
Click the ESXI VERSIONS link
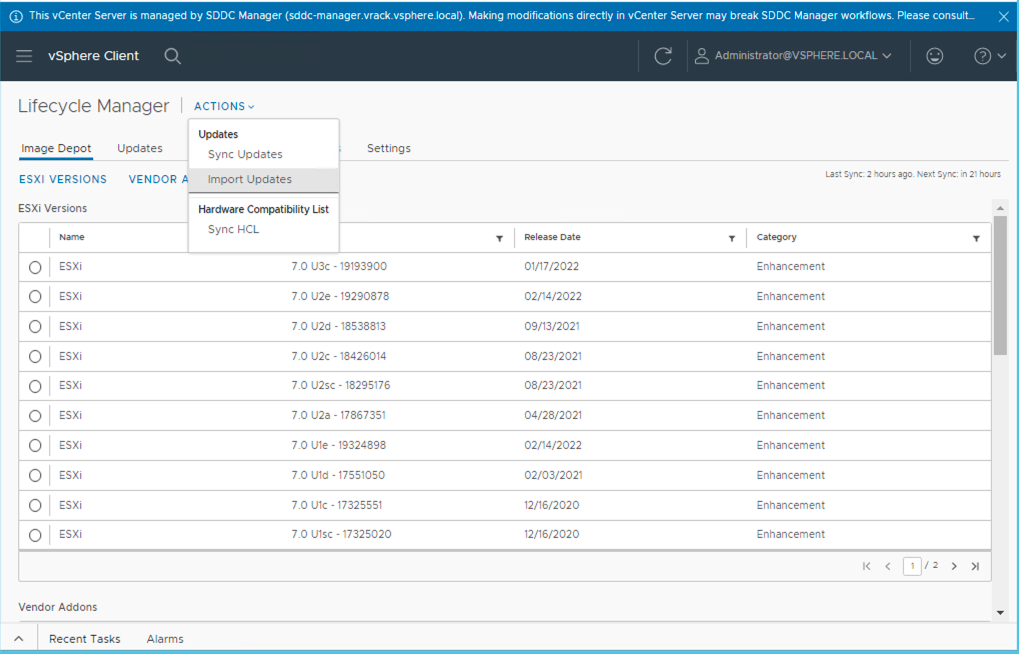pyautogui.click(x=63, y=180)
